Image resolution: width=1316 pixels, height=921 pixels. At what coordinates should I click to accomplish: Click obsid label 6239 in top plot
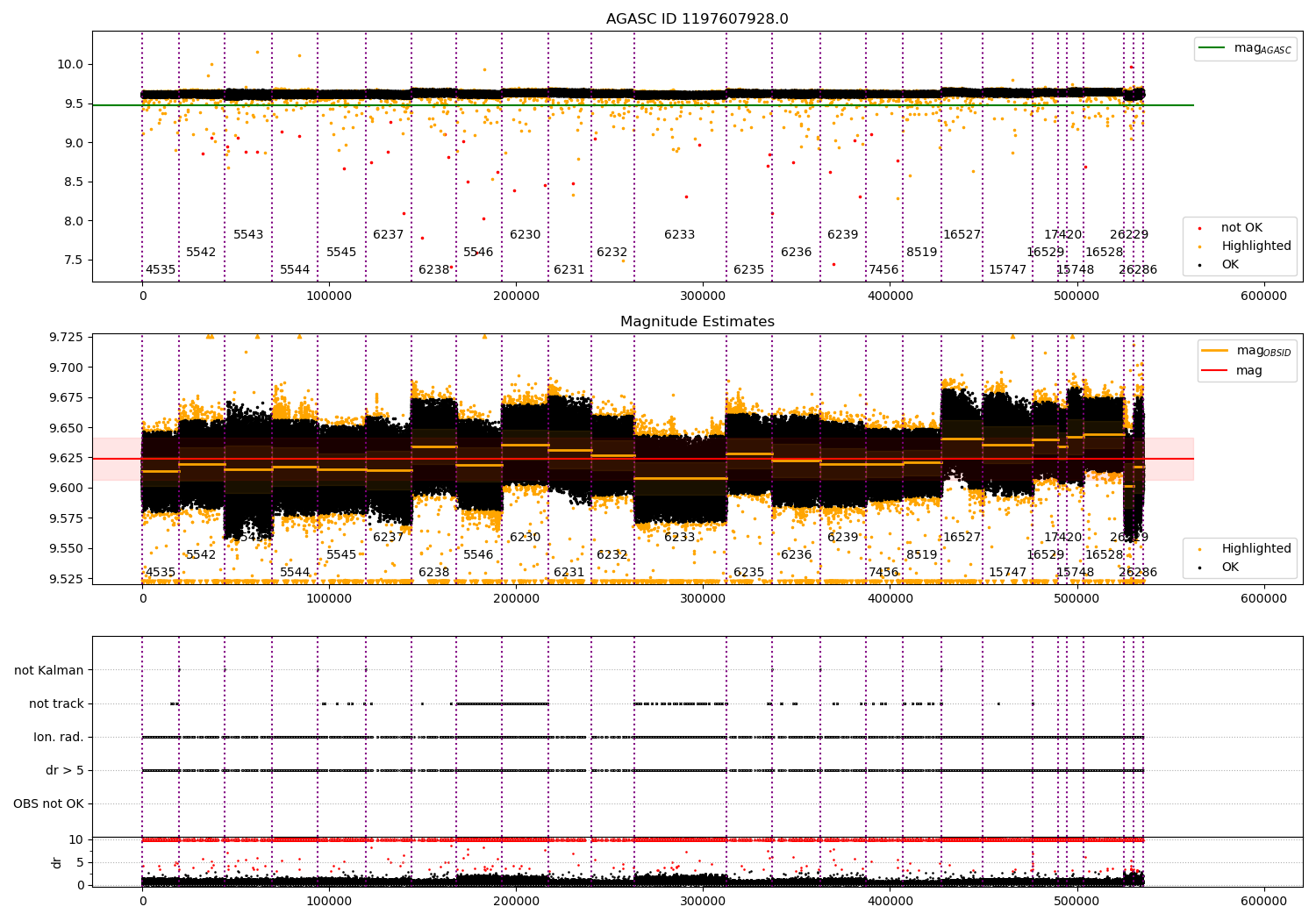tap(843, 235)
